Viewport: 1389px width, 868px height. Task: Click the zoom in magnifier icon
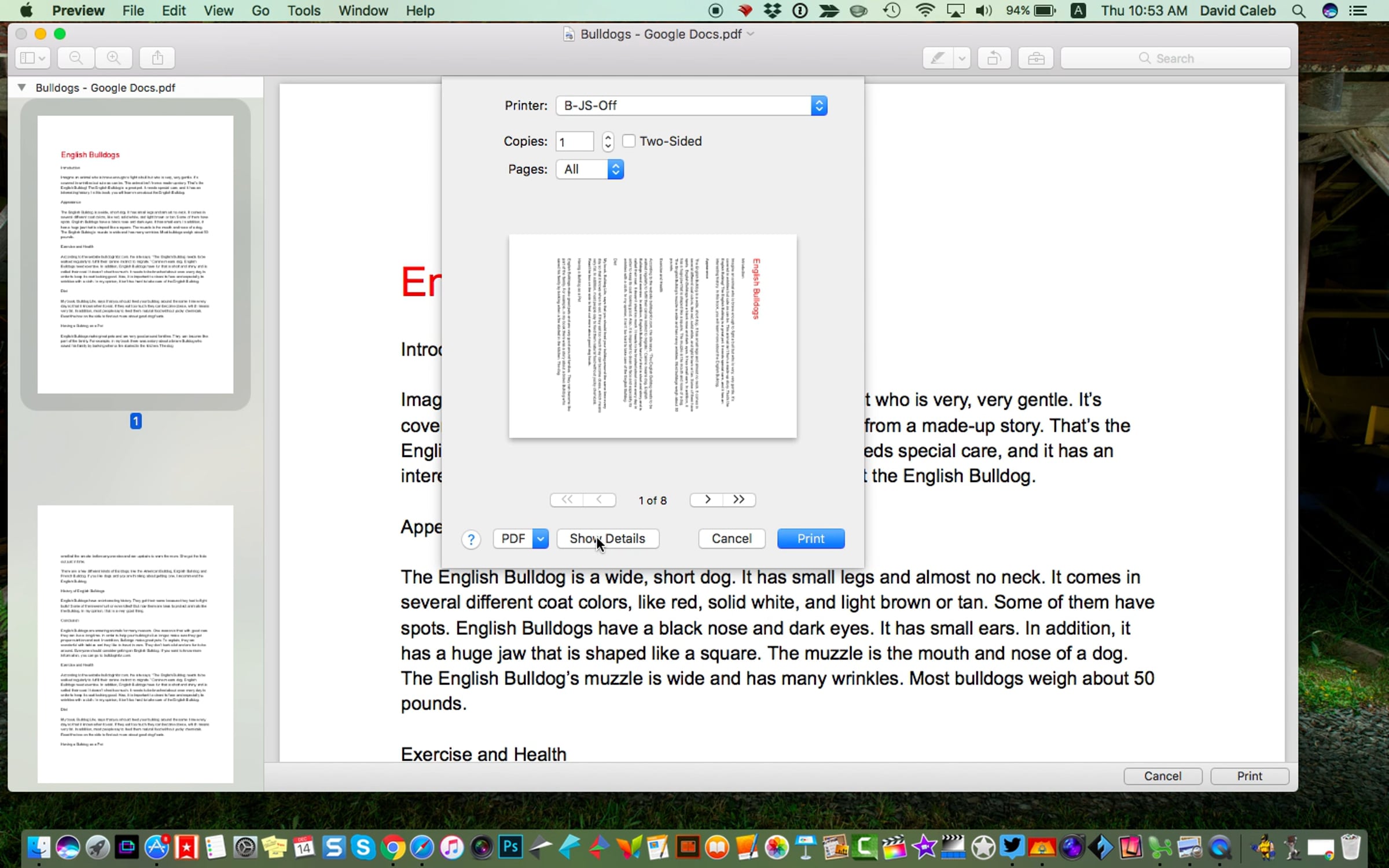click(x=114, y=58)
